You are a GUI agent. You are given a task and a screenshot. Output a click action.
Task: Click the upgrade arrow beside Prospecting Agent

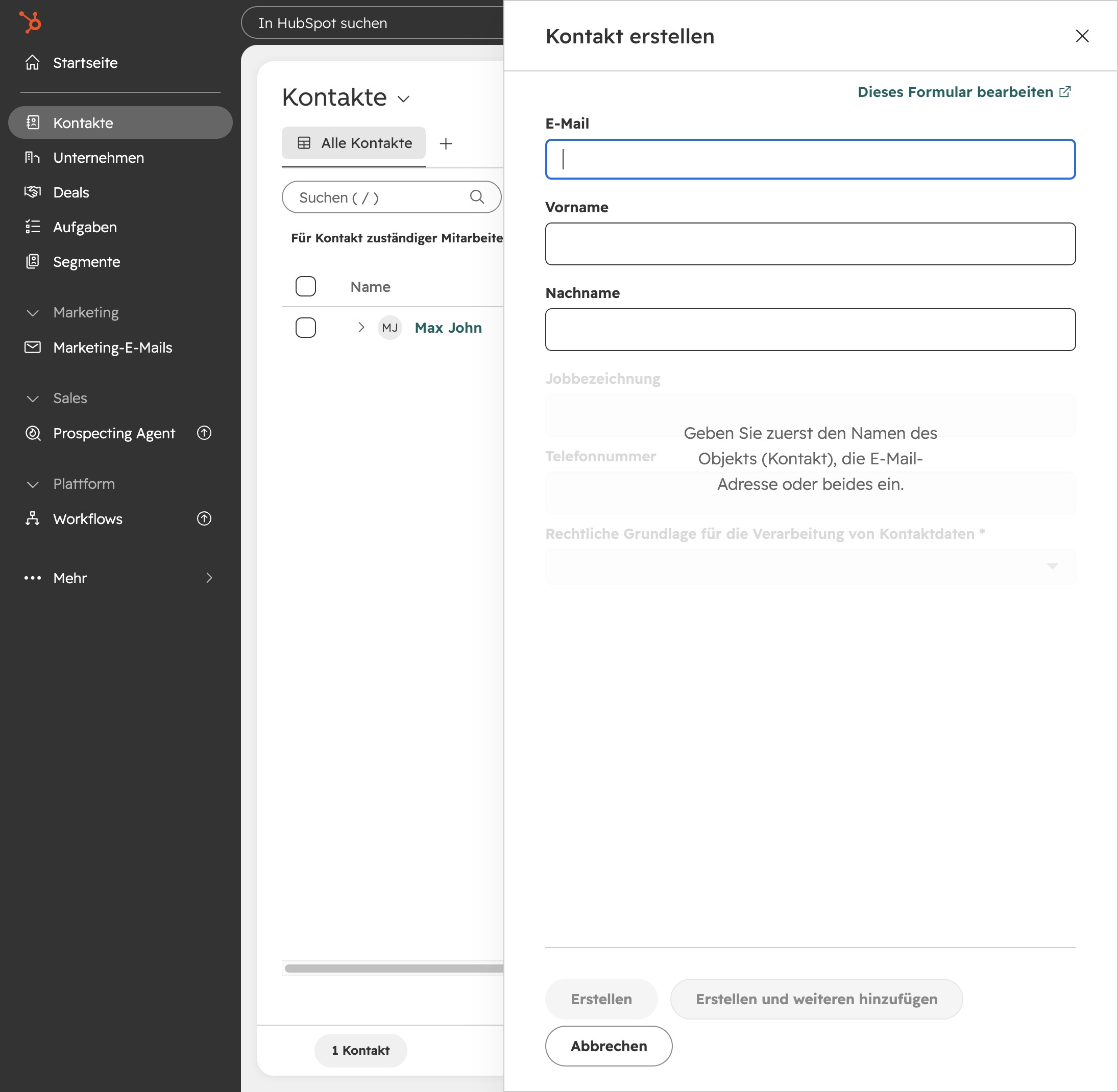pyautogui.click(x=204, y=432)
